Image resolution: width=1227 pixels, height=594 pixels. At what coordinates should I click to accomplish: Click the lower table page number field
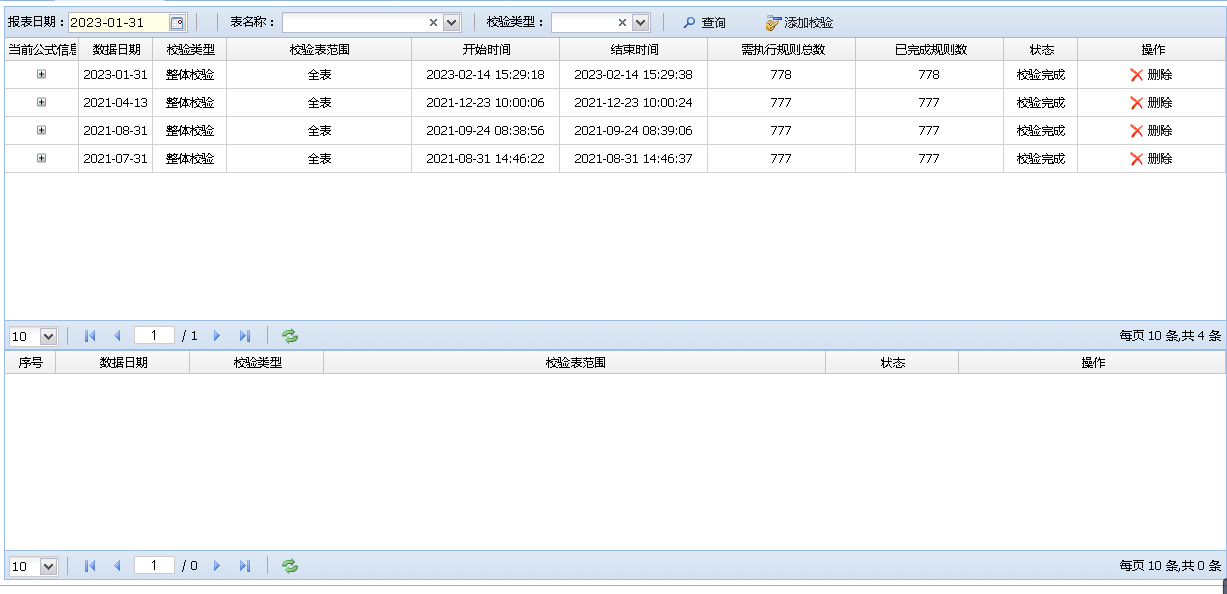pos(154,566)
